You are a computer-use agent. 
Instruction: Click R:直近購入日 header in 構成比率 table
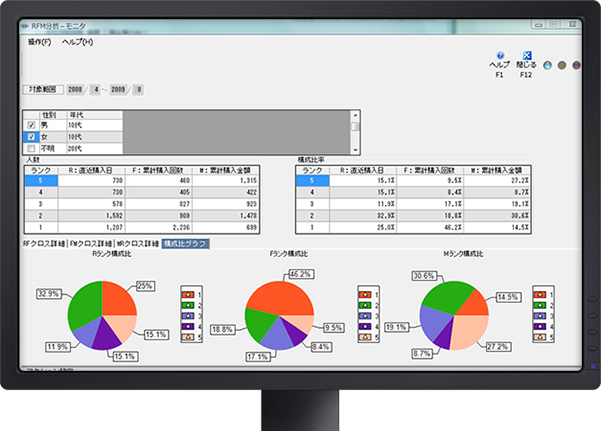363,170
